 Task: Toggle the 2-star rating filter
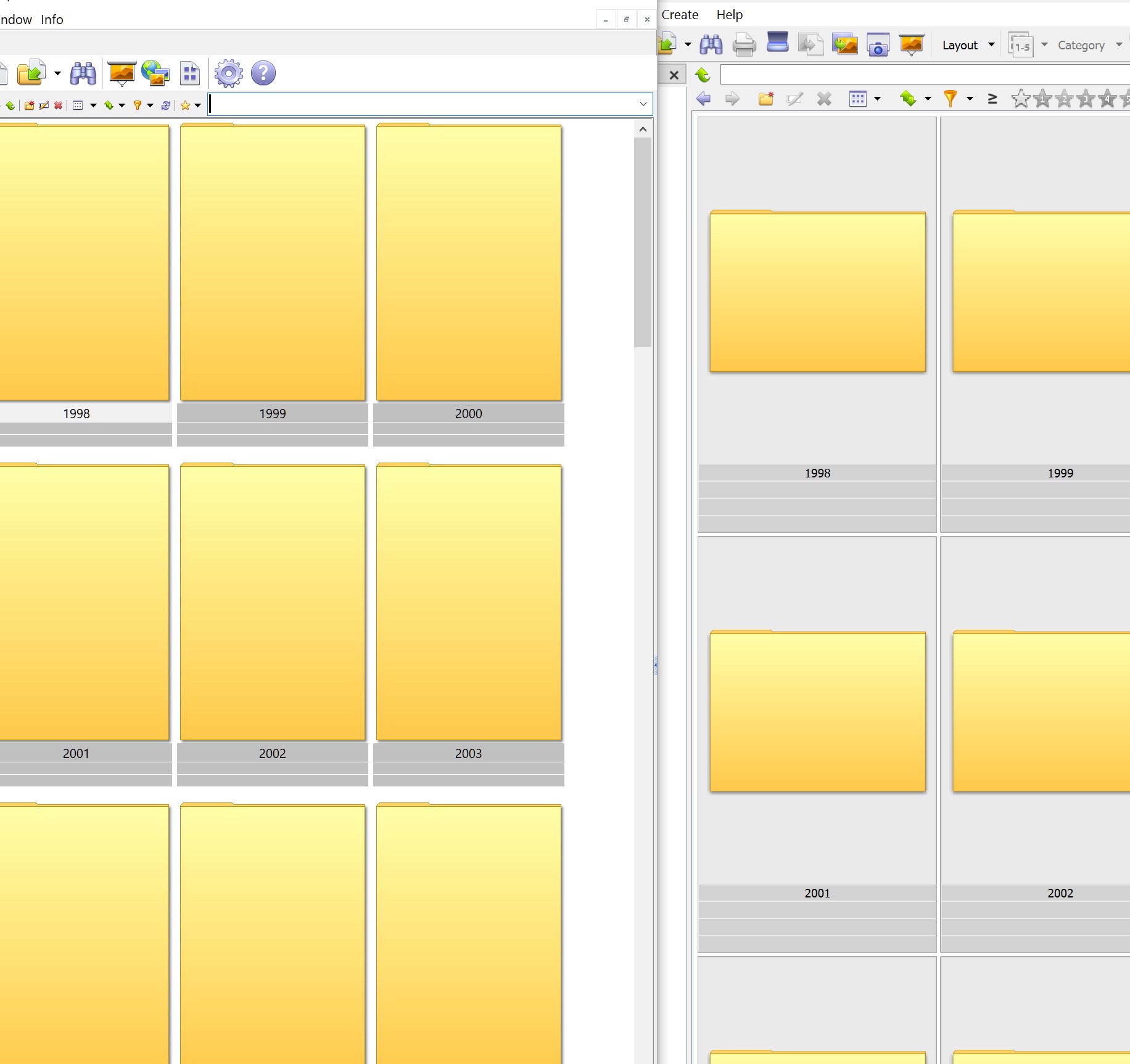click(x=1064, y=99)
